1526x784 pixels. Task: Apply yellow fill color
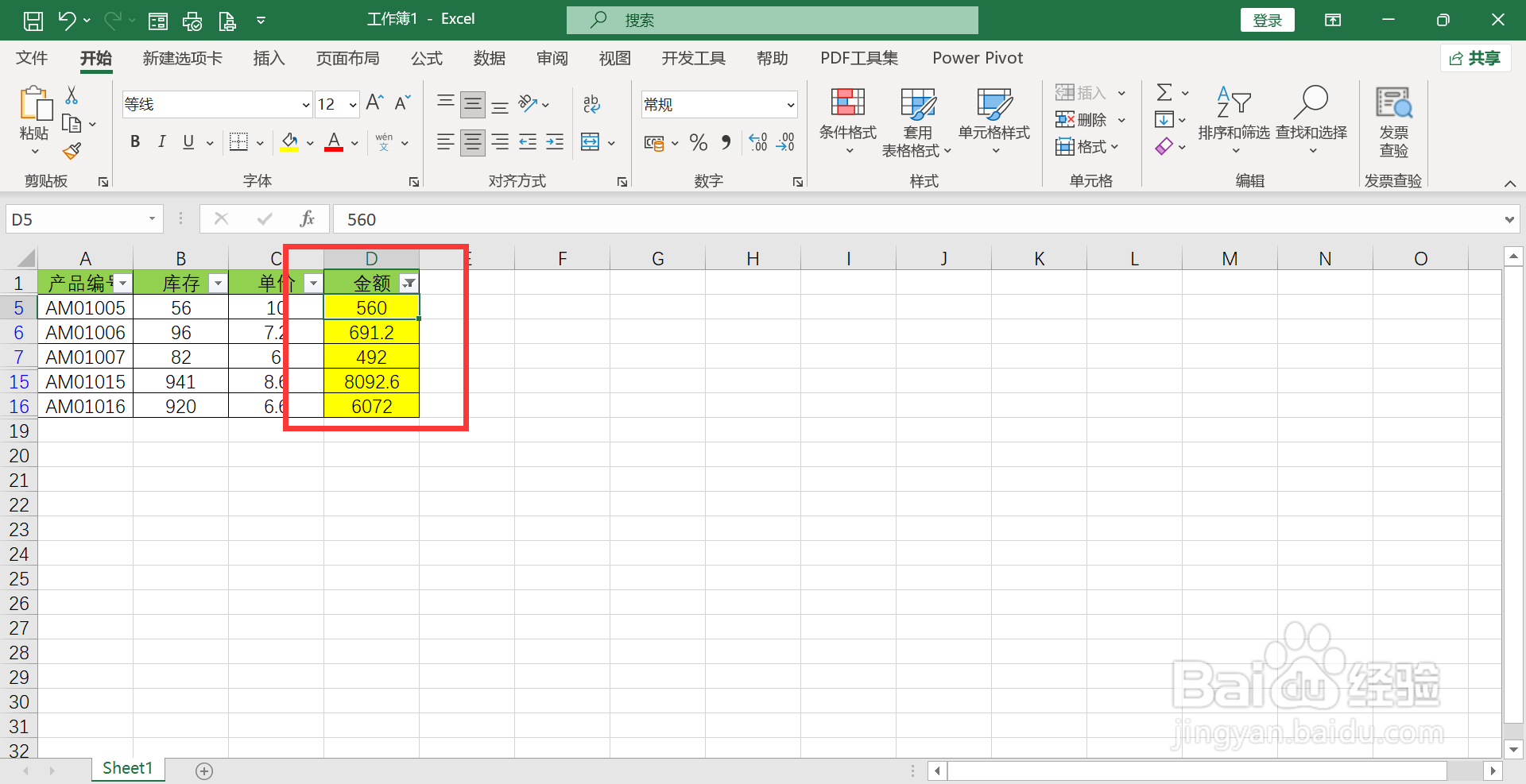289,142
